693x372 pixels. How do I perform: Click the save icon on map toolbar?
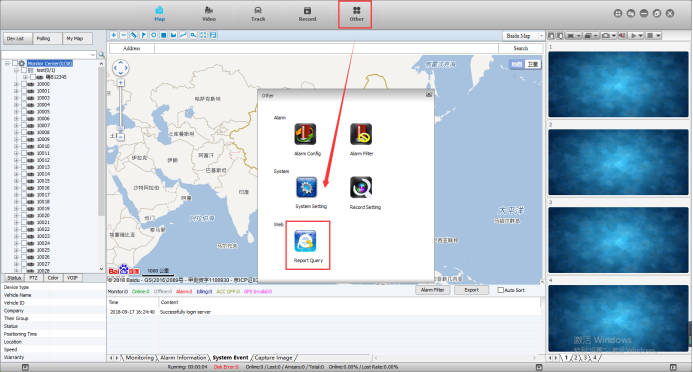click(213, 35)
